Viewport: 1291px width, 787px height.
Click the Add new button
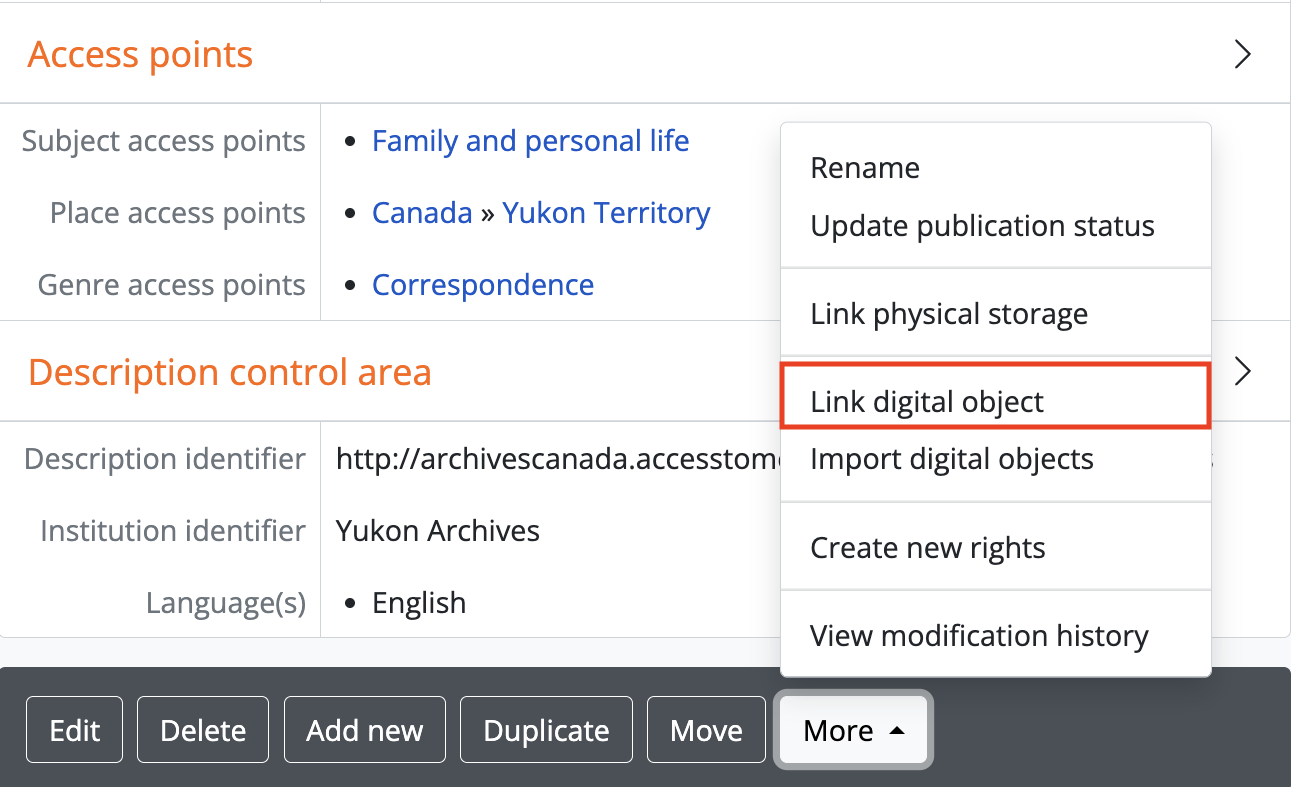click(365, 731)
